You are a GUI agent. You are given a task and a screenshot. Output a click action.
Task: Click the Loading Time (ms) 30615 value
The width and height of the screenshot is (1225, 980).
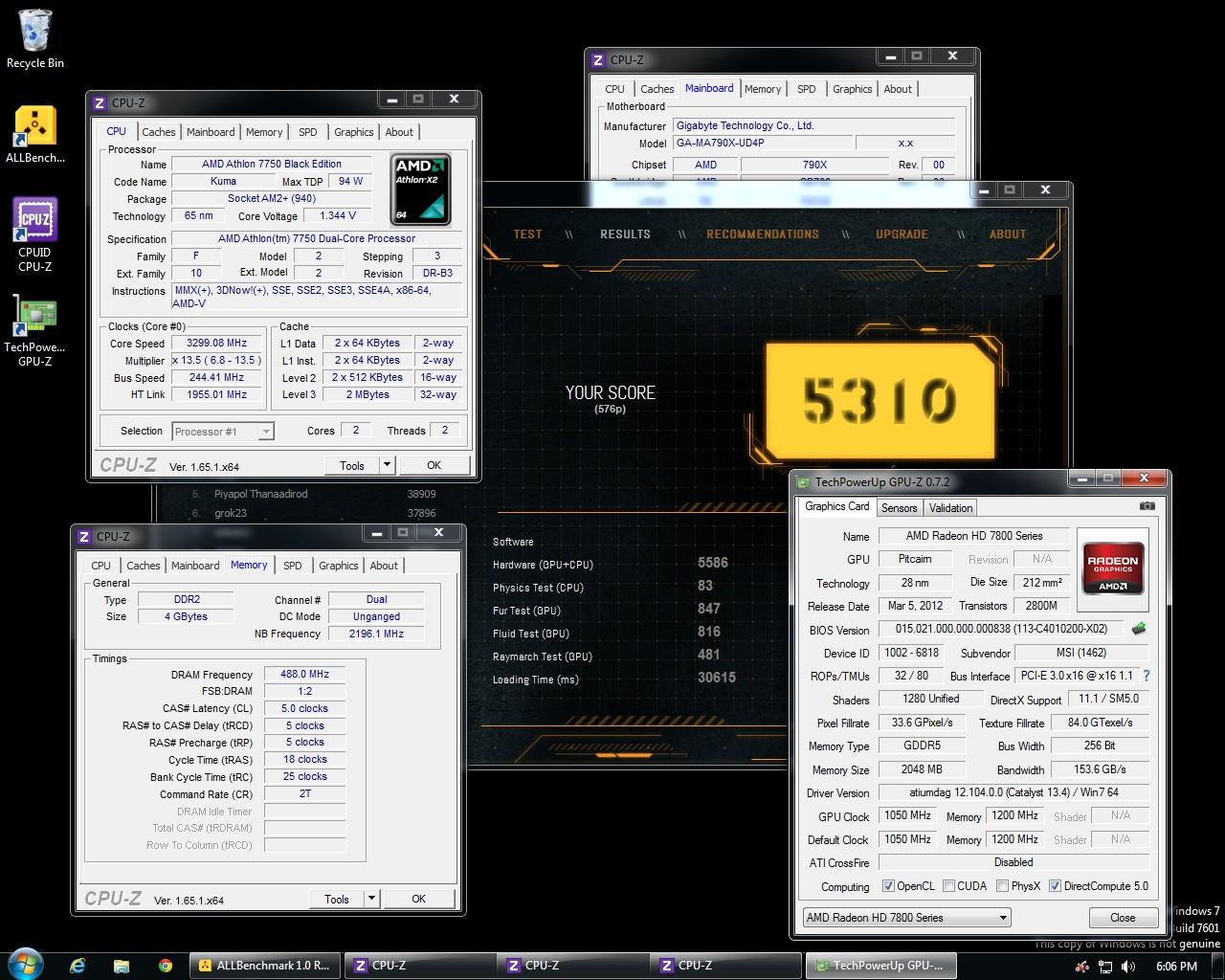pyautogui.click(x=716, y=678)
